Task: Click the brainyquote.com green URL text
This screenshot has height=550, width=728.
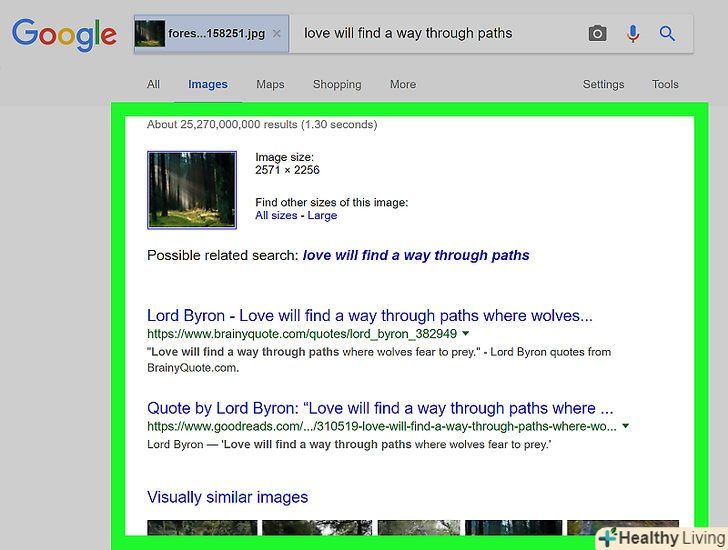Action: [x=302, y=334]
